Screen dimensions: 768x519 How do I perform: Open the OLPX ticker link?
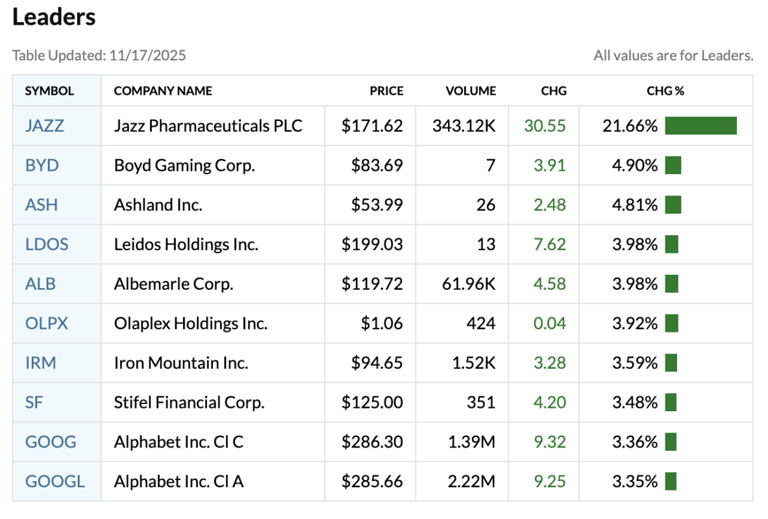click(x=47, y=323)
